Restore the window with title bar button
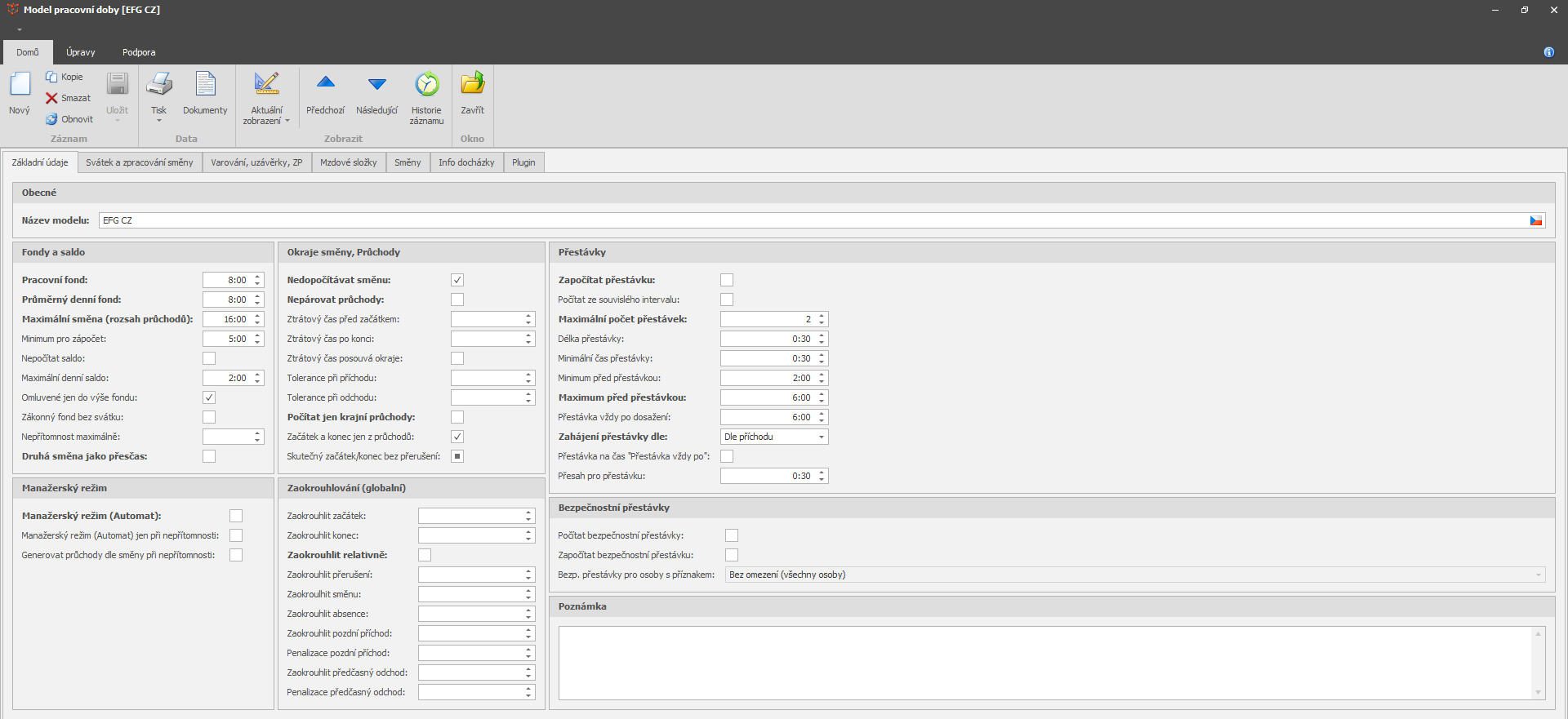Screen dimensions: 1568x719 tap(1525, 10)
